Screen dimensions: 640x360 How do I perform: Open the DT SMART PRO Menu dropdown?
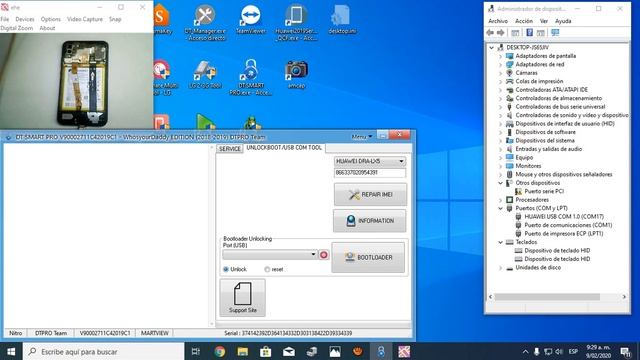click(362, 137)
